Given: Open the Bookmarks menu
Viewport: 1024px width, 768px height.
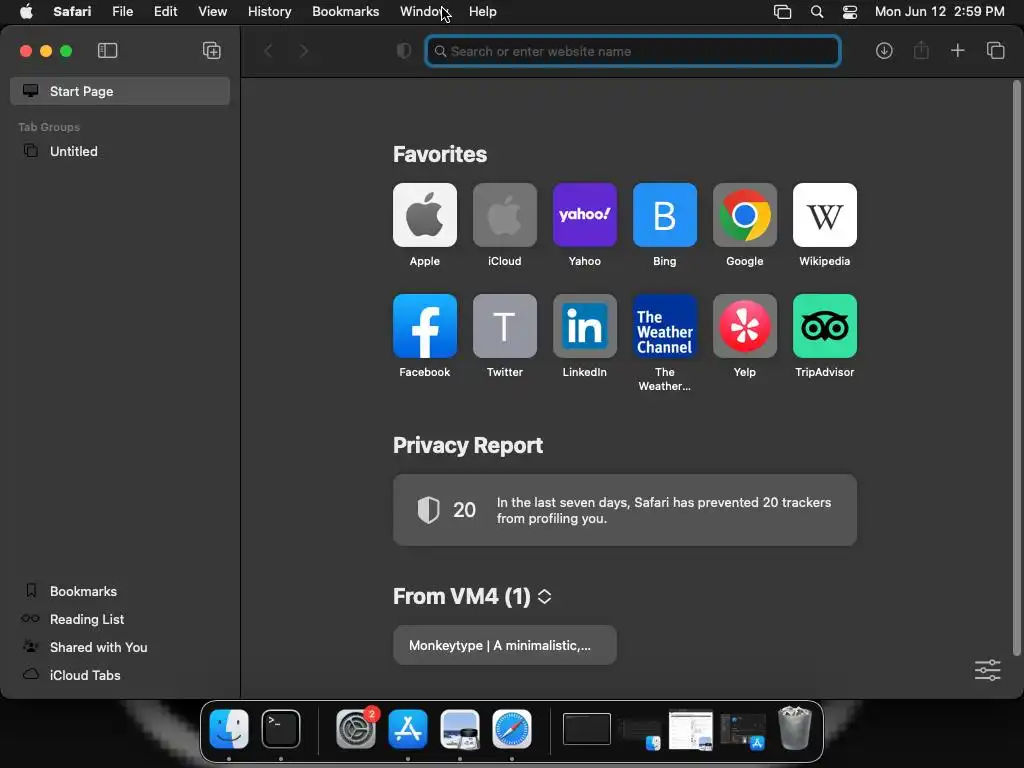Looking at the screenshot, I should (345, 12).
